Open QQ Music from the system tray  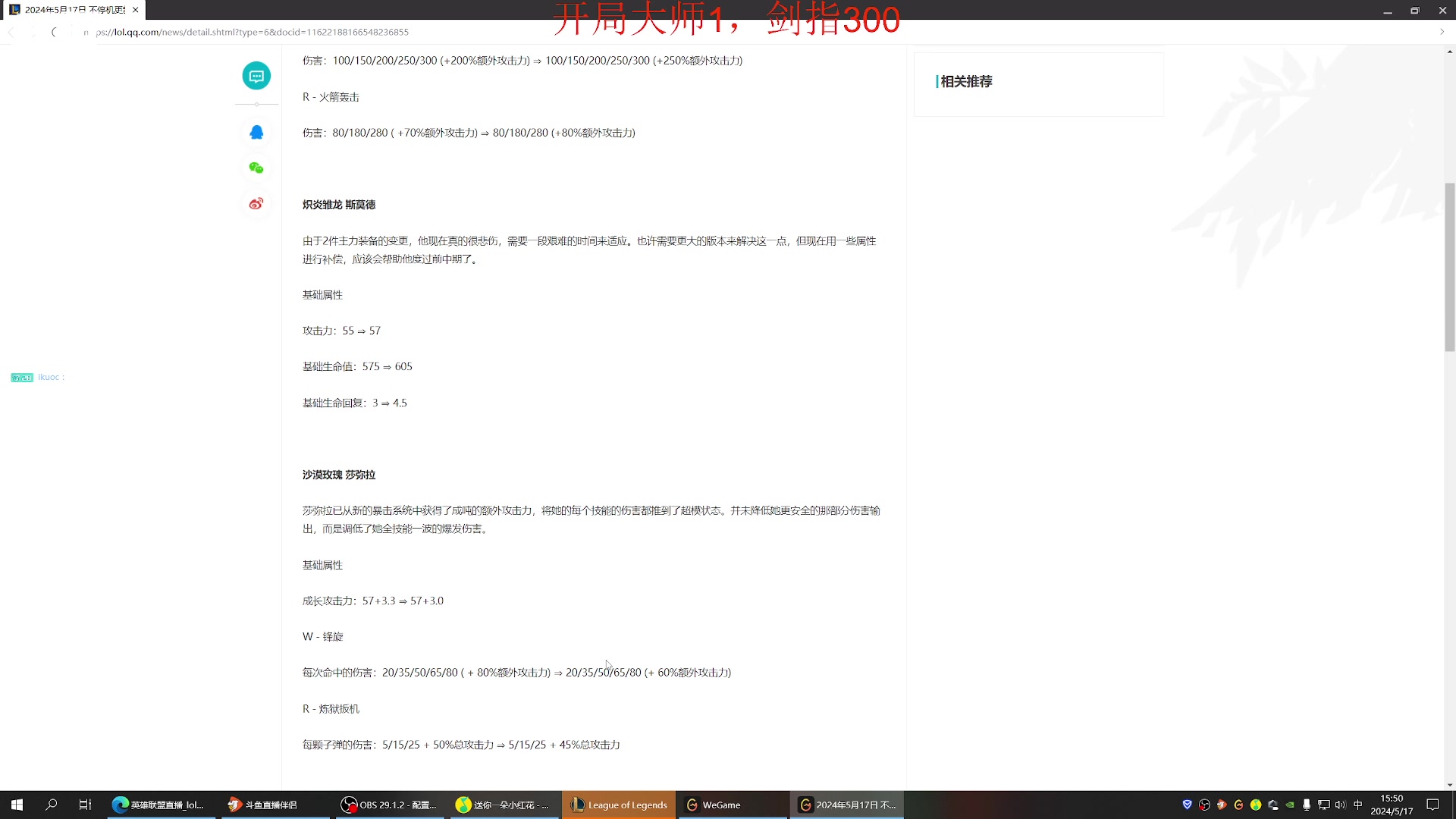[1257, 805]
